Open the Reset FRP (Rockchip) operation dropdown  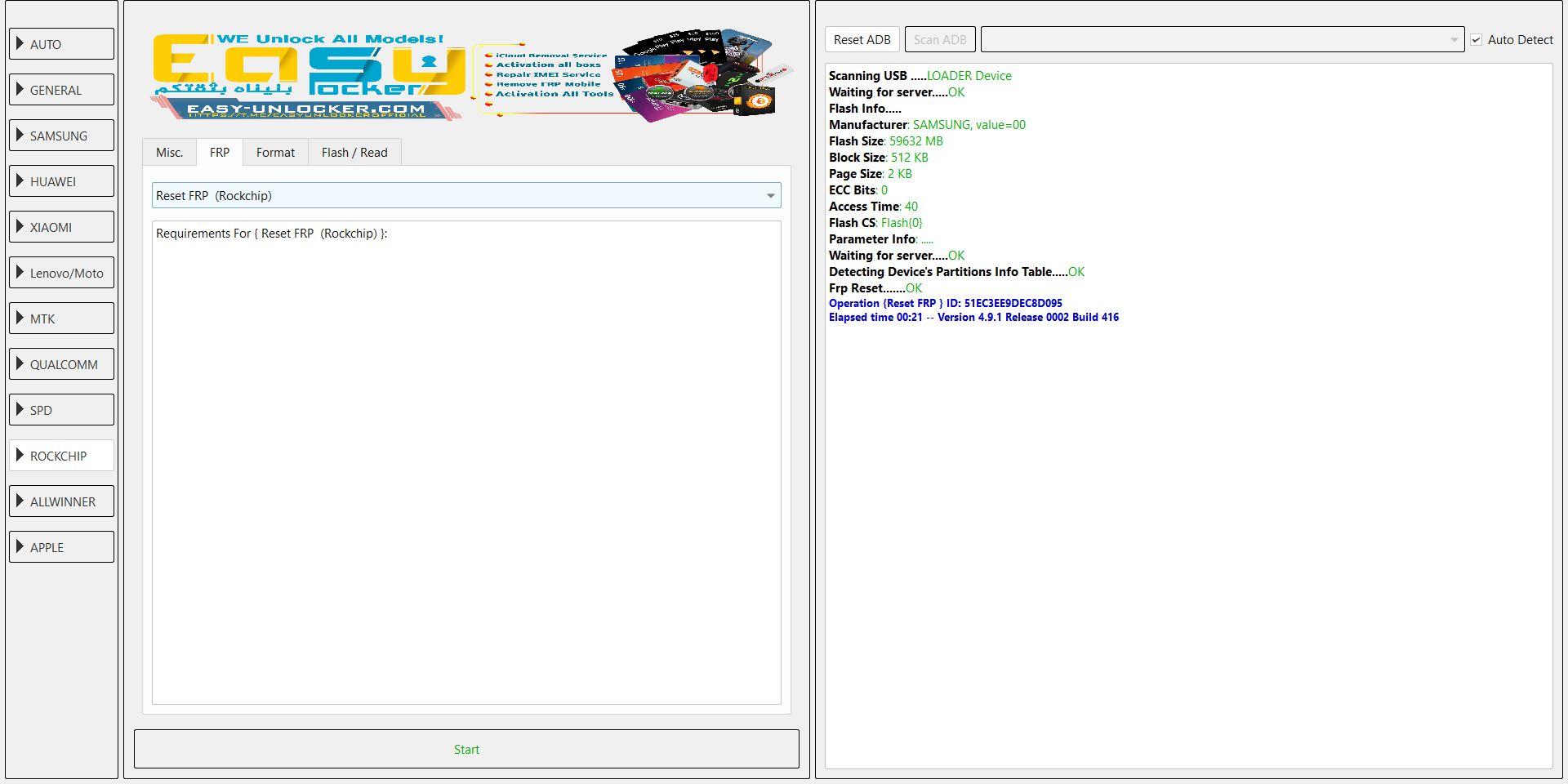point(770,195)
